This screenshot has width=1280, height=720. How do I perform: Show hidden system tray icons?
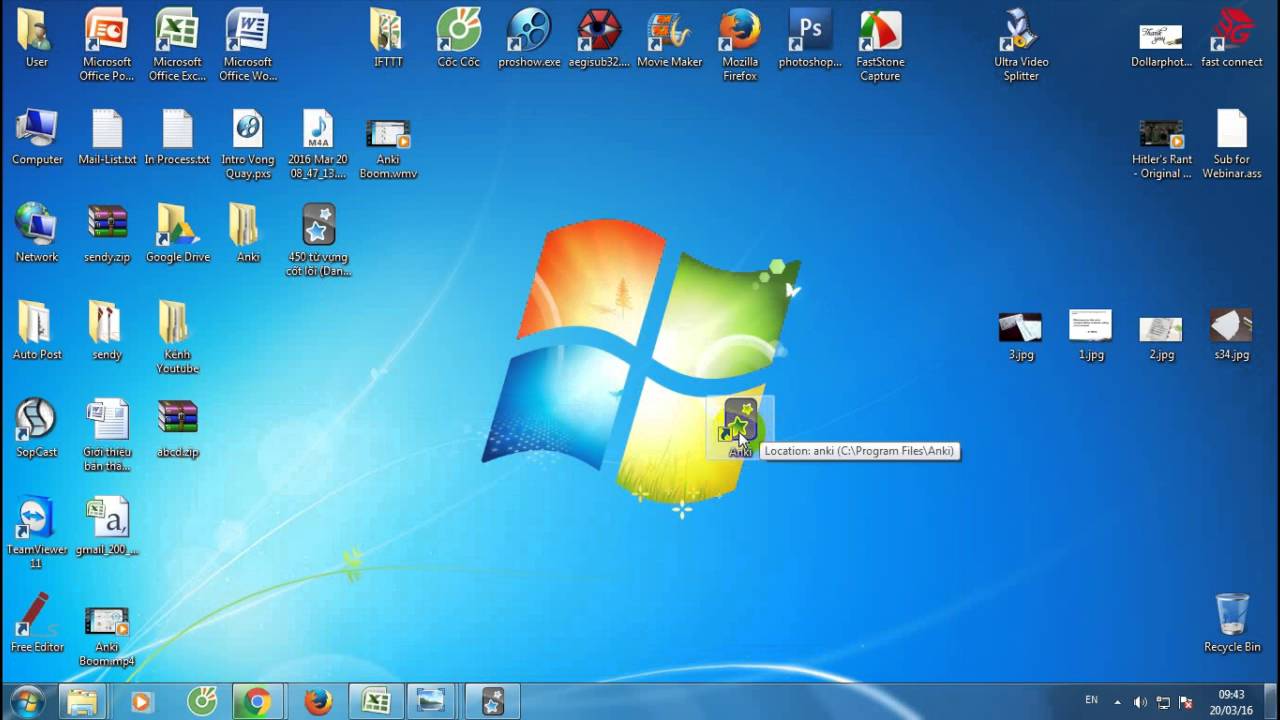pyautogui.click(x=1117, y=702)
